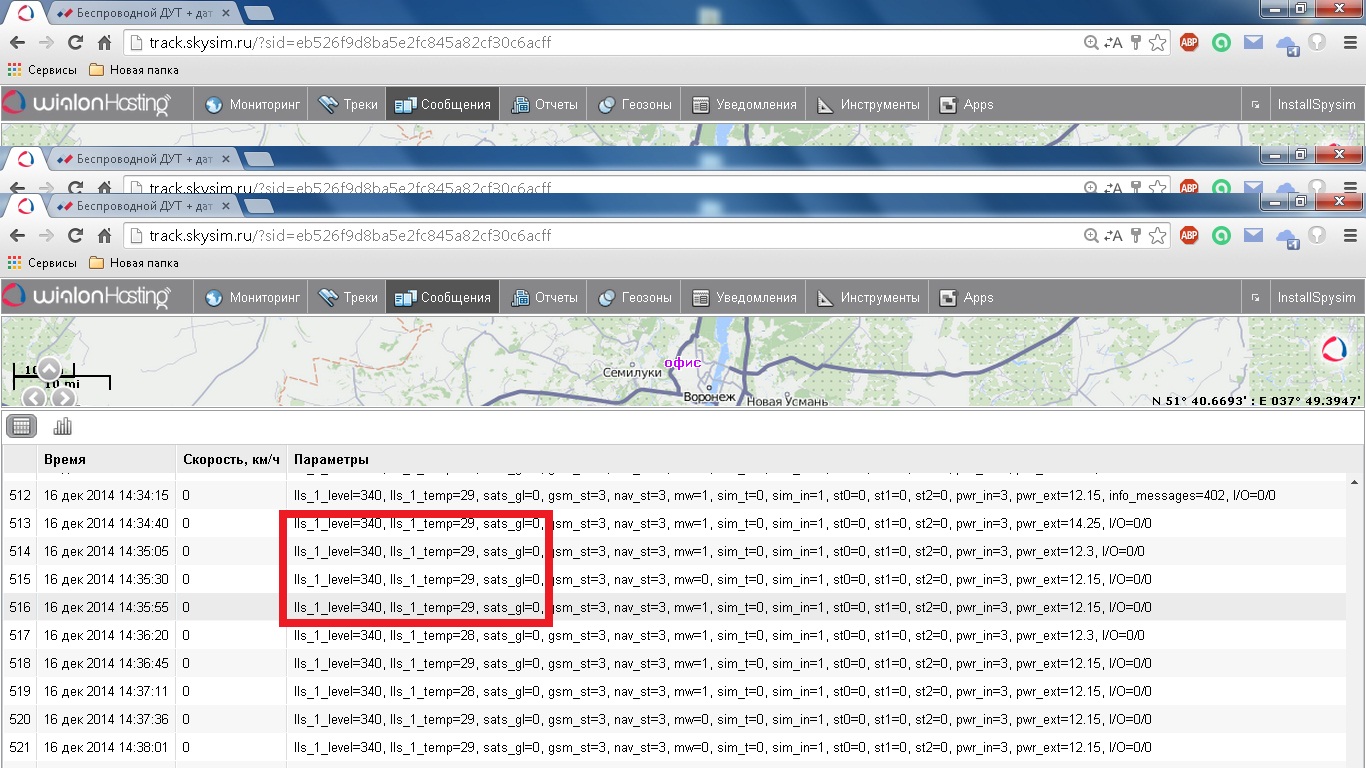
Task: Open the InstallSpysim user menu
Action: point(1316,297)
